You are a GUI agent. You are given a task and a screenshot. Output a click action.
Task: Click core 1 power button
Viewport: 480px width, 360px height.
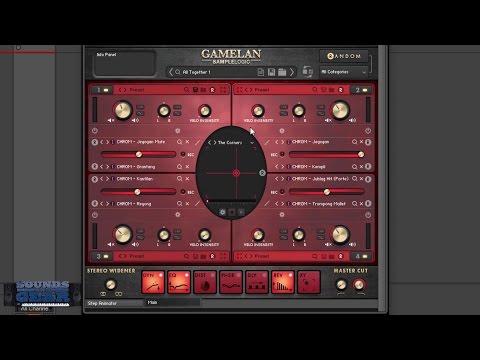[x=95, y=131]
